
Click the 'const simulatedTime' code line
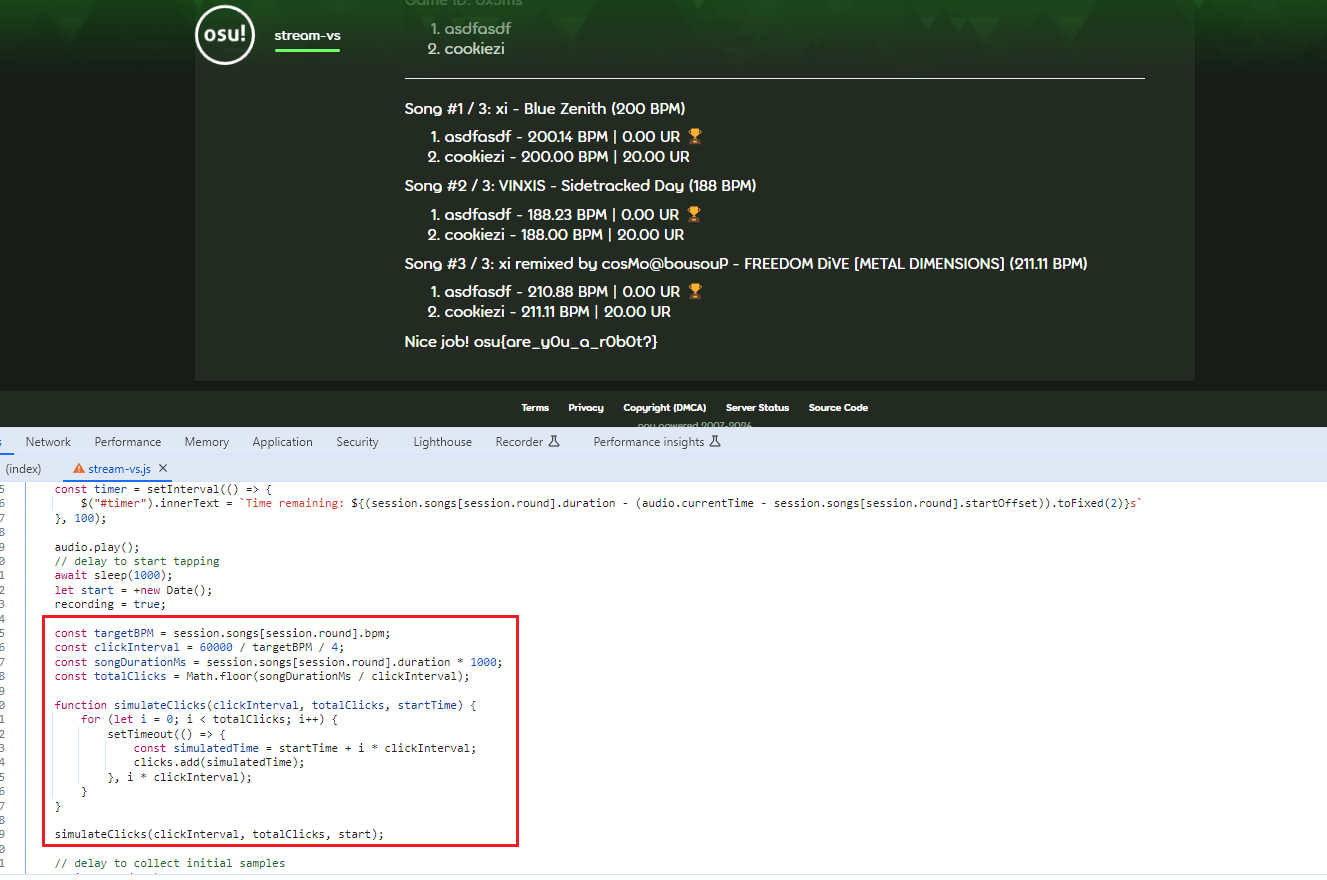coord(305,749)
